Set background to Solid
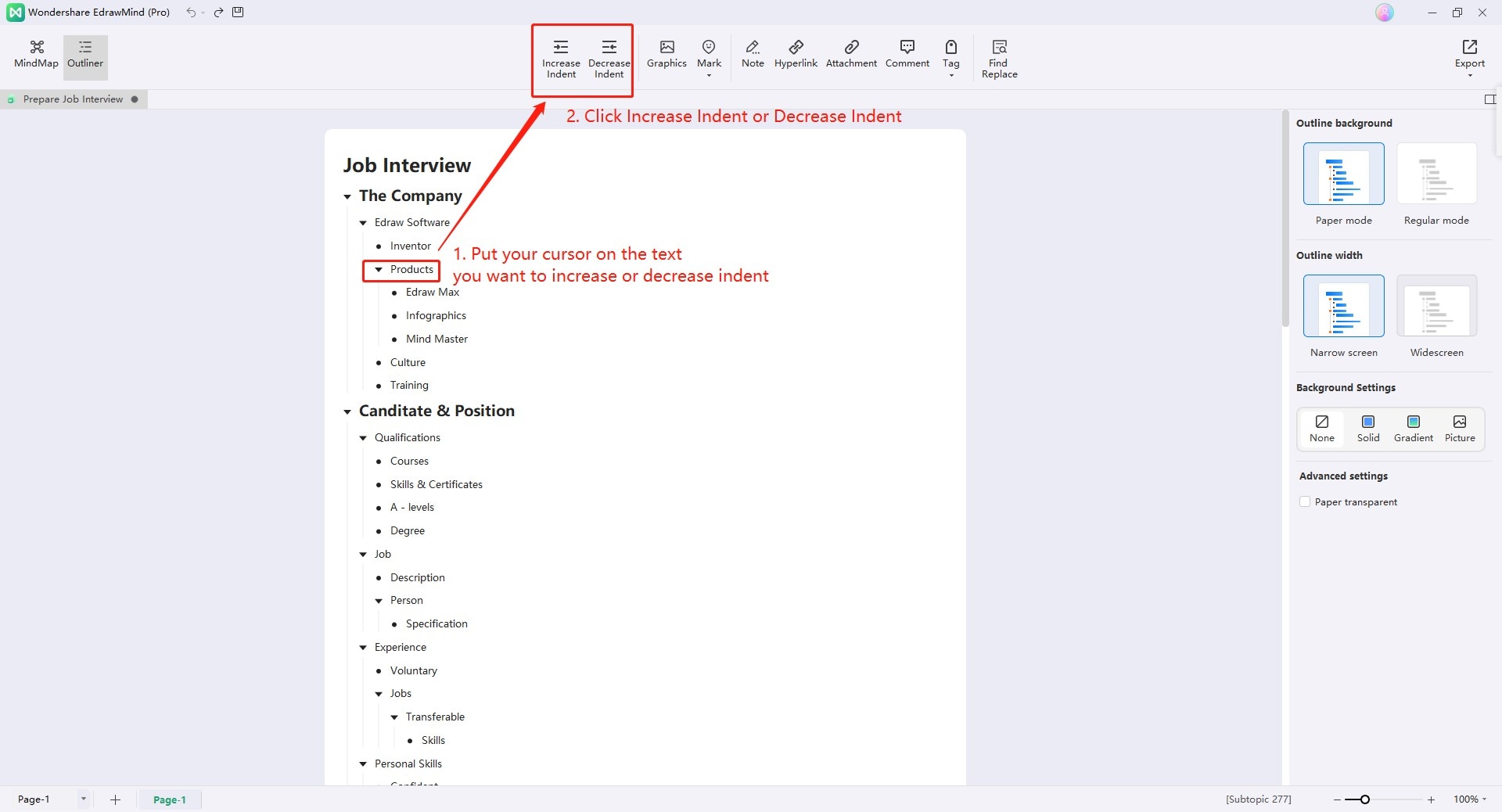This screenshot has height=812, width=1502. click(x=1368, y=429)
